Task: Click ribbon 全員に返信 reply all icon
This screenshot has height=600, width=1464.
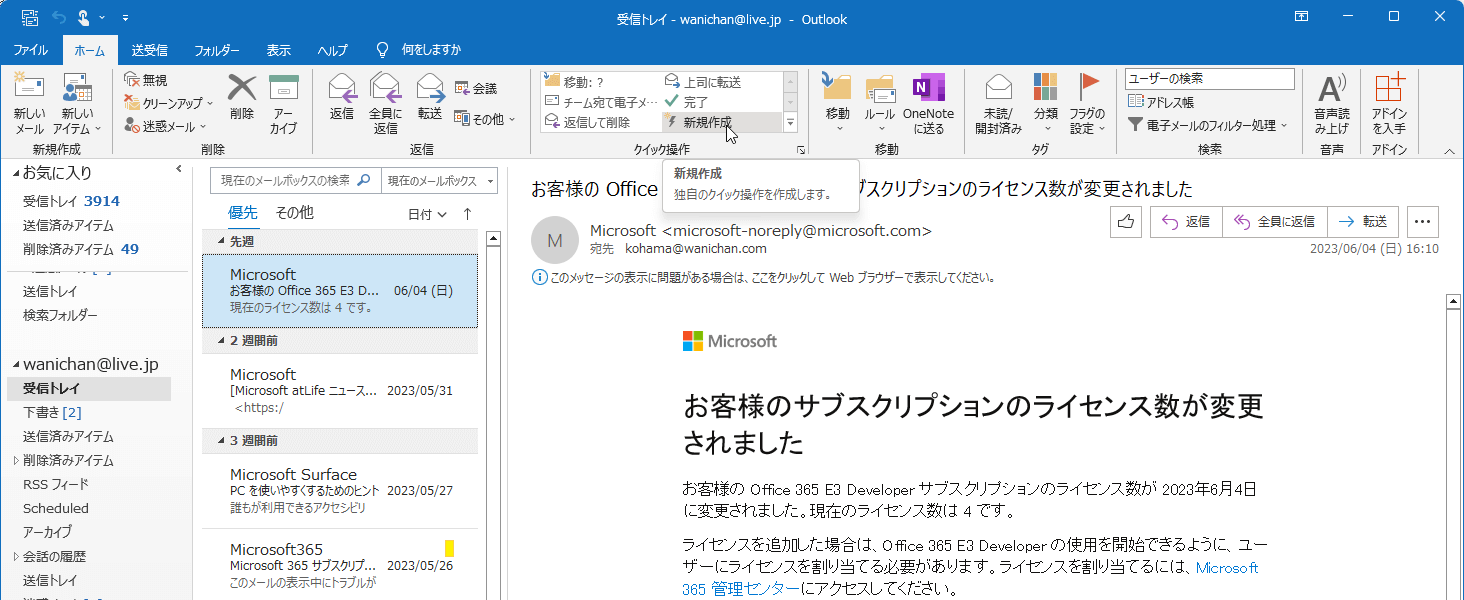Action: click(386, 104)
